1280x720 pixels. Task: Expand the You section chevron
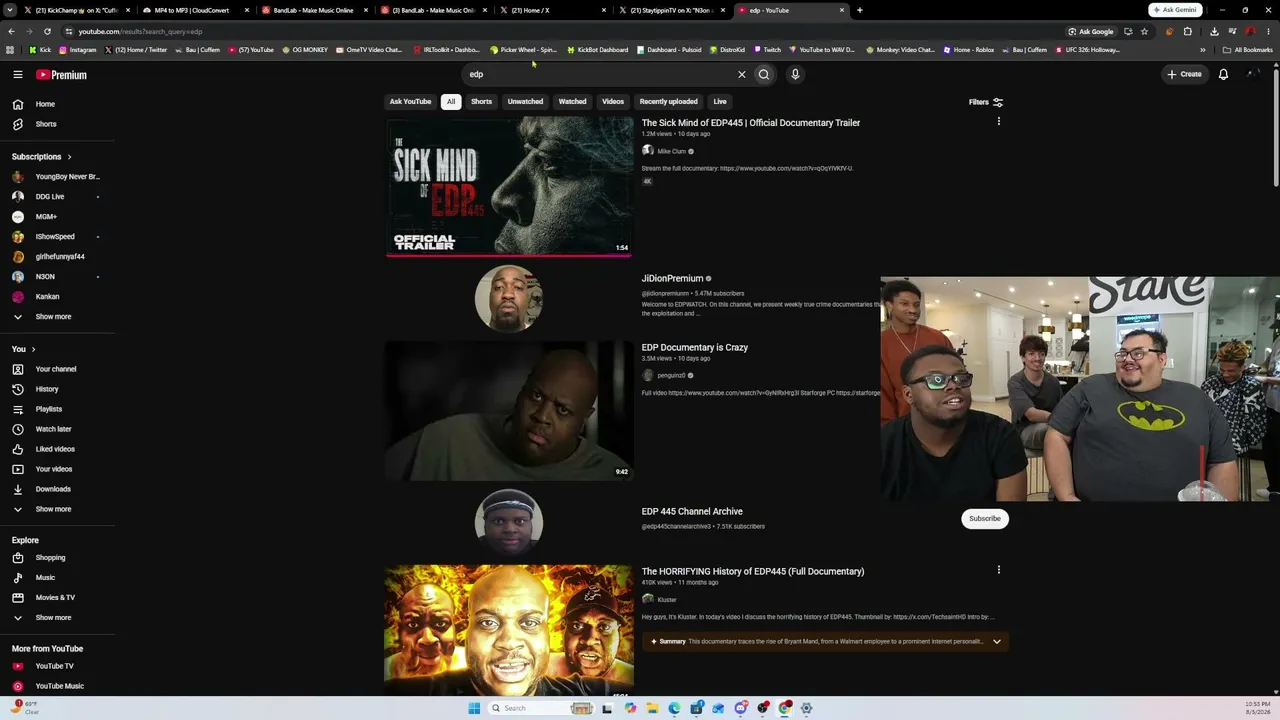point(33,349)
